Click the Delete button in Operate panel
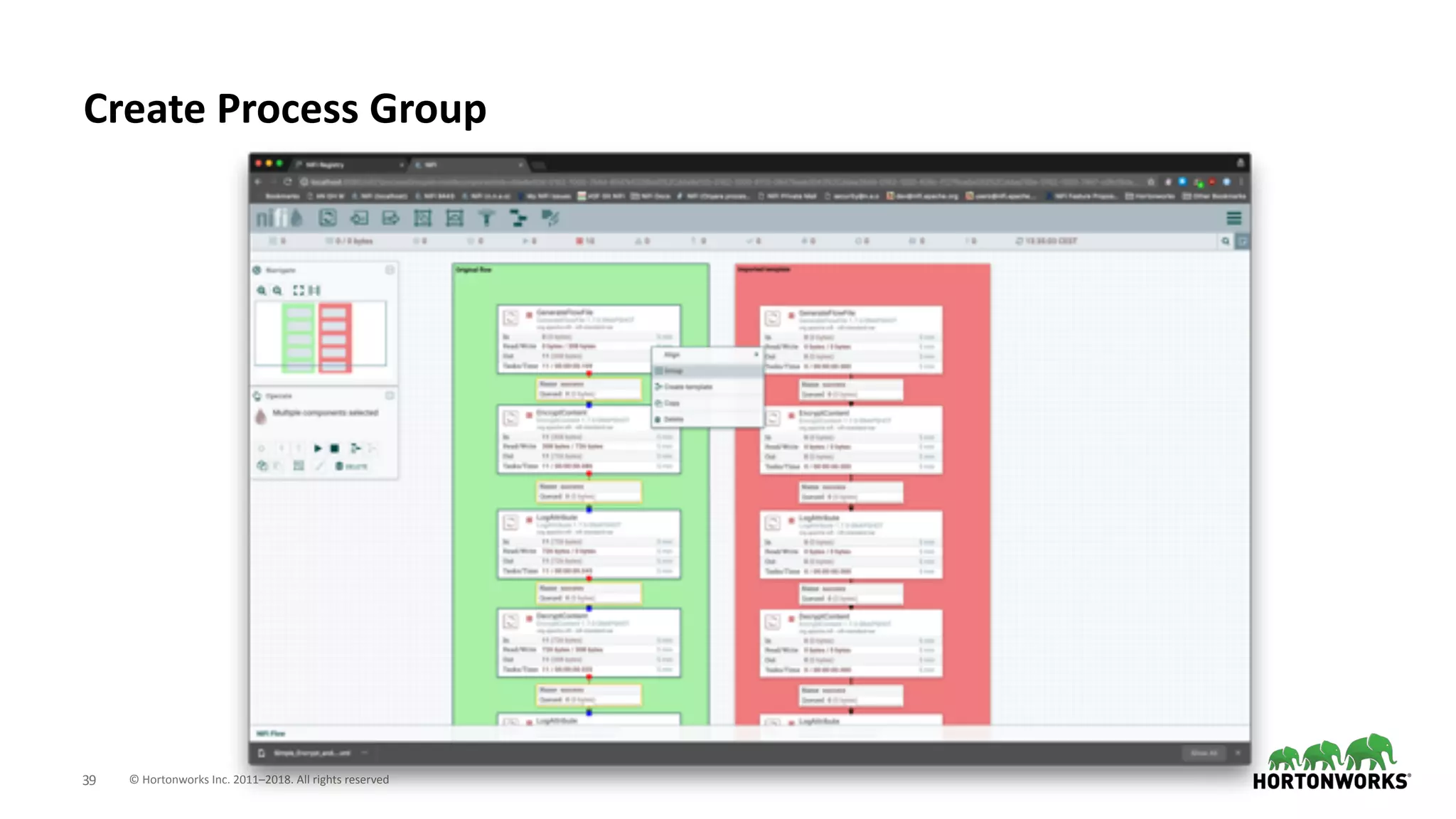 [351, 466]
